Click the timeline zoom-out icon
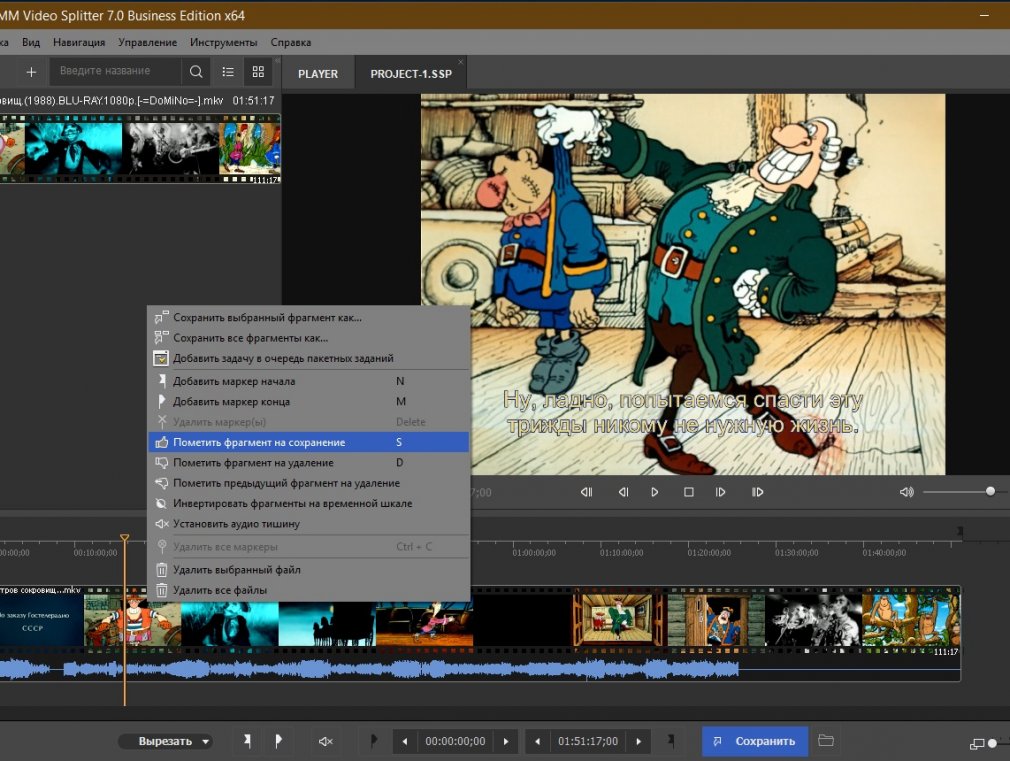The image size is (1010, 761). 977,744
